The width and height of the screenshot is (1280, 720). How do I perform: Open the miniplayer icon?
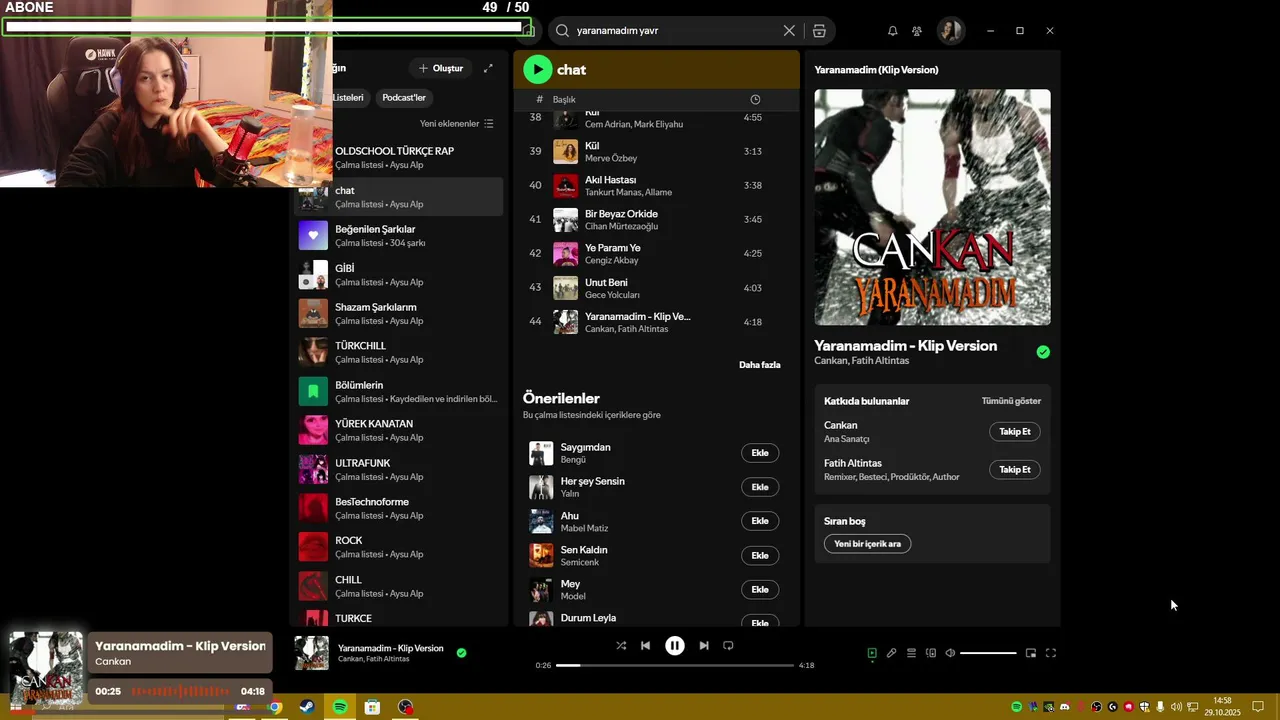(1031, 653)
